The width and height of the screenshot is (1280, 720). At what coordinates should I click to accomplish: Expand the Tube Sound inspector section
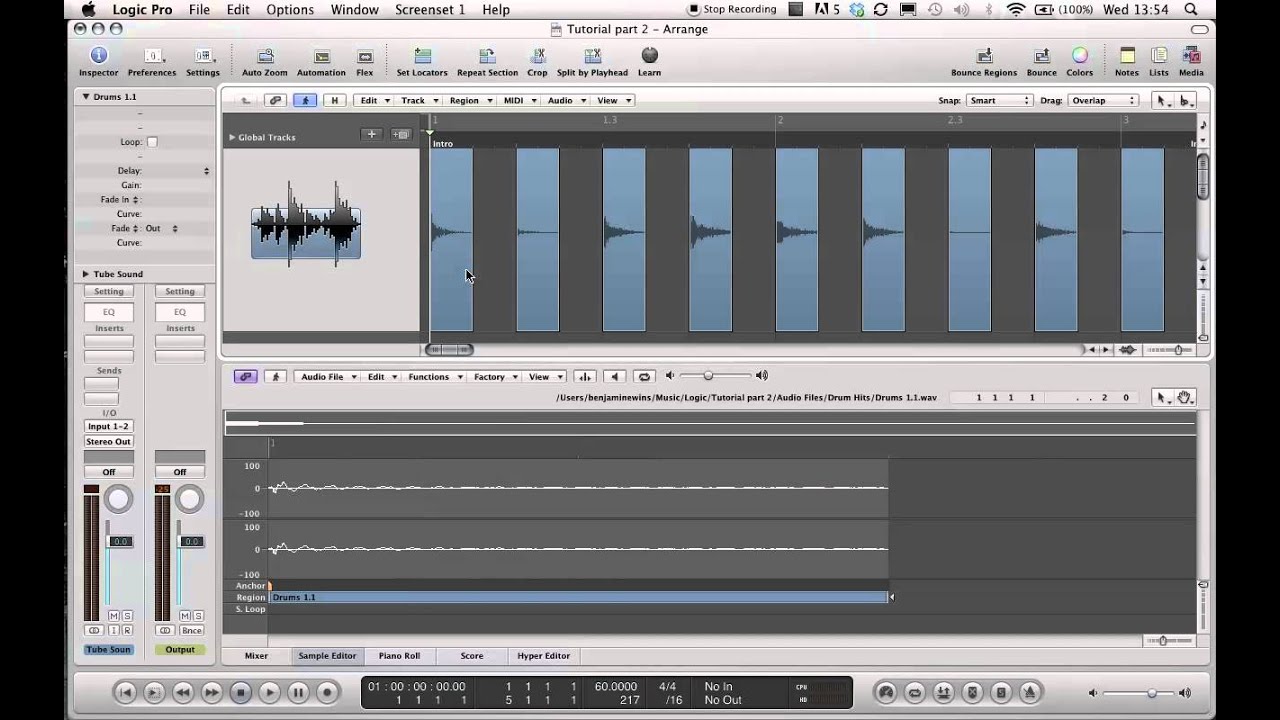tap(86, 274)
